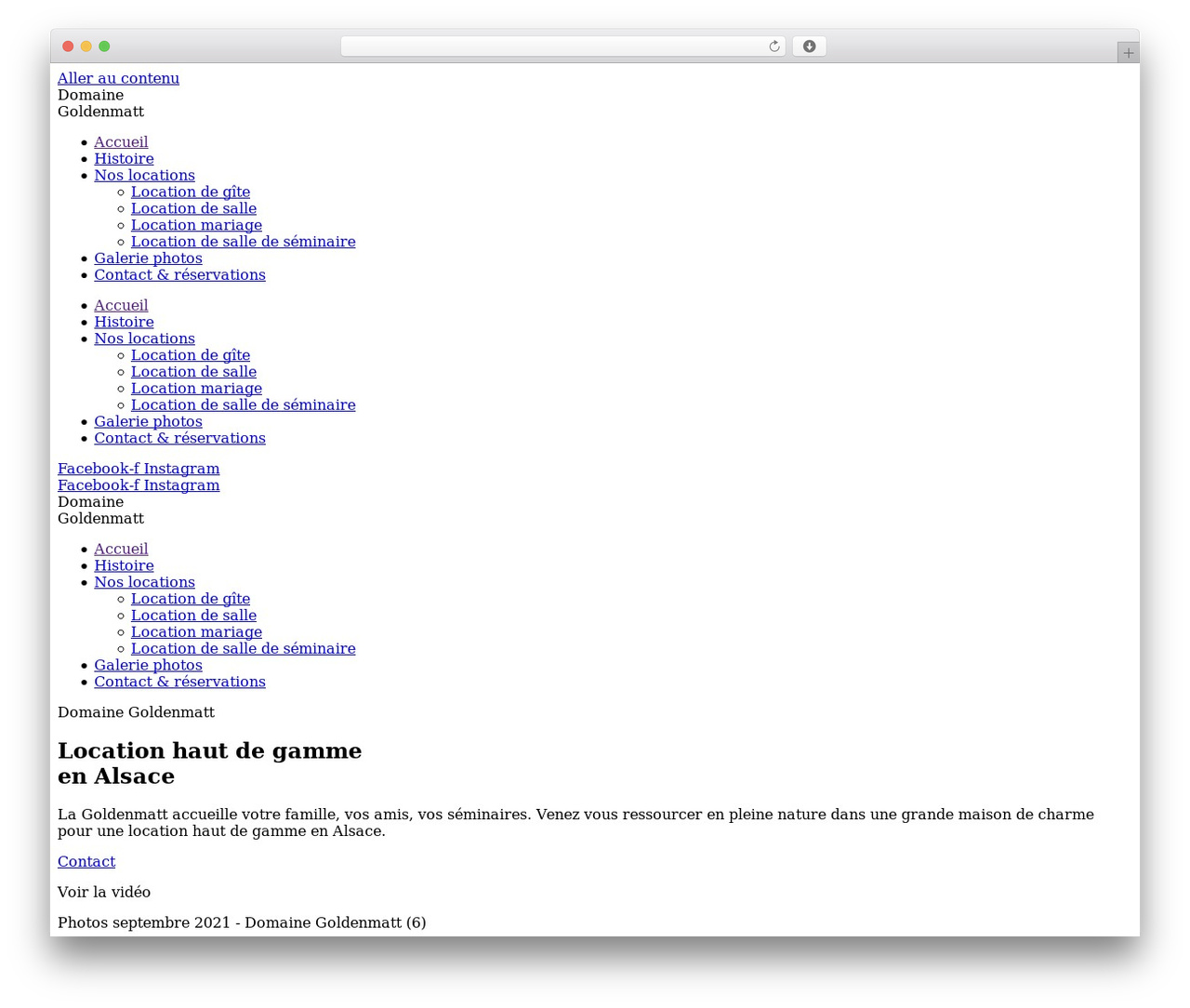Visit Galerie photos in the last menu list
Viewport: 1190px width, 1008px height.
[x=148, y=666]
